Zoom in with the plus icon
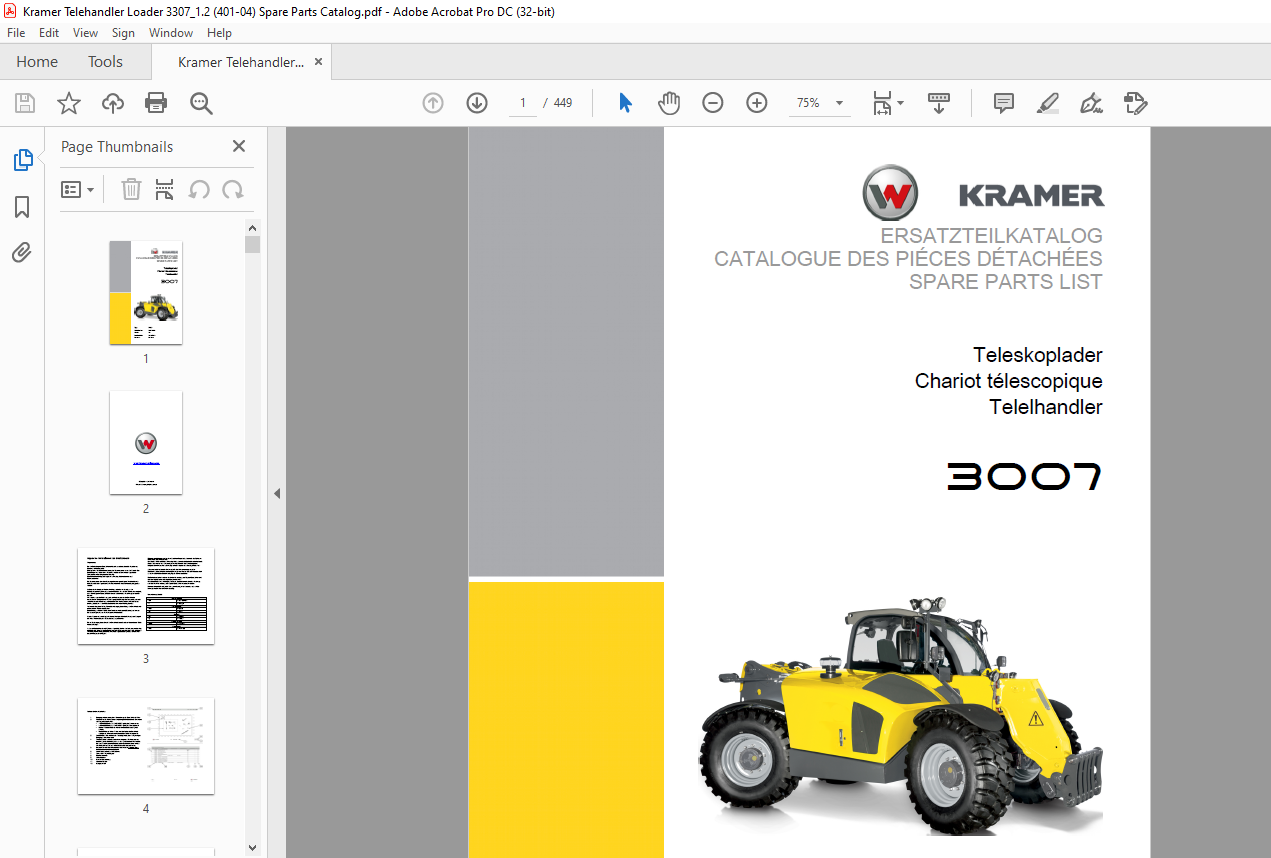This screenshot has width=1271, height=858. click(x=757, y=103)
